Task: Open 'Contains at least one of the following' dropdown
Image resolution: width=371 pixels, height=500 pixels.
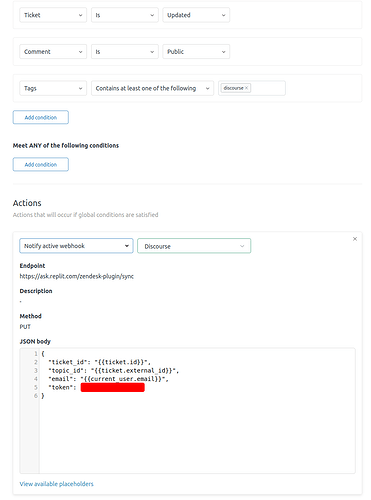Action: [152, 88]
